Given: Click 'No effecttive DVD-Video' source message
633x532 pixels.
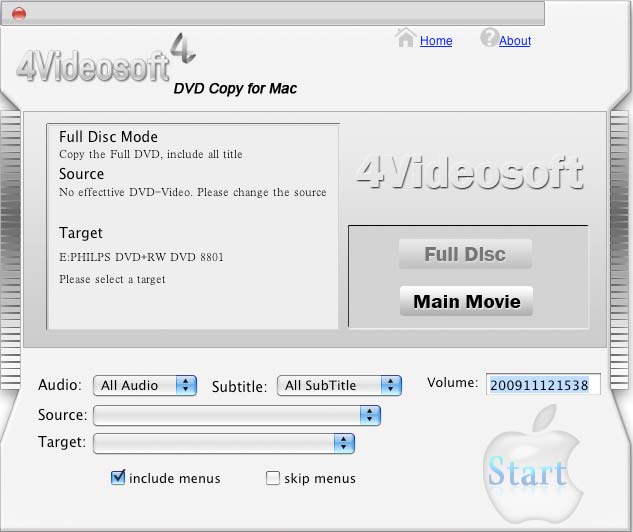Looking at the screenshot, I should coord(193,192).
